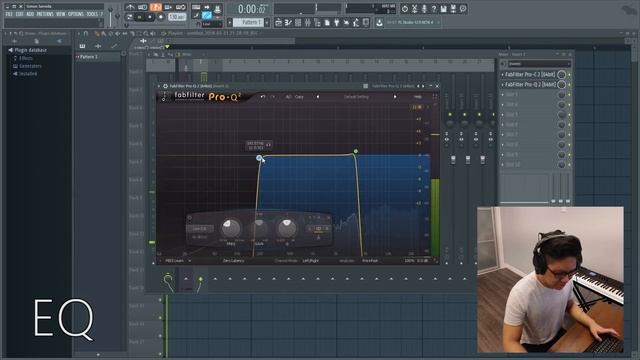Viewport: 640px width, 360px height.
Task: Click the tempo display field
Action: point(177,17)
